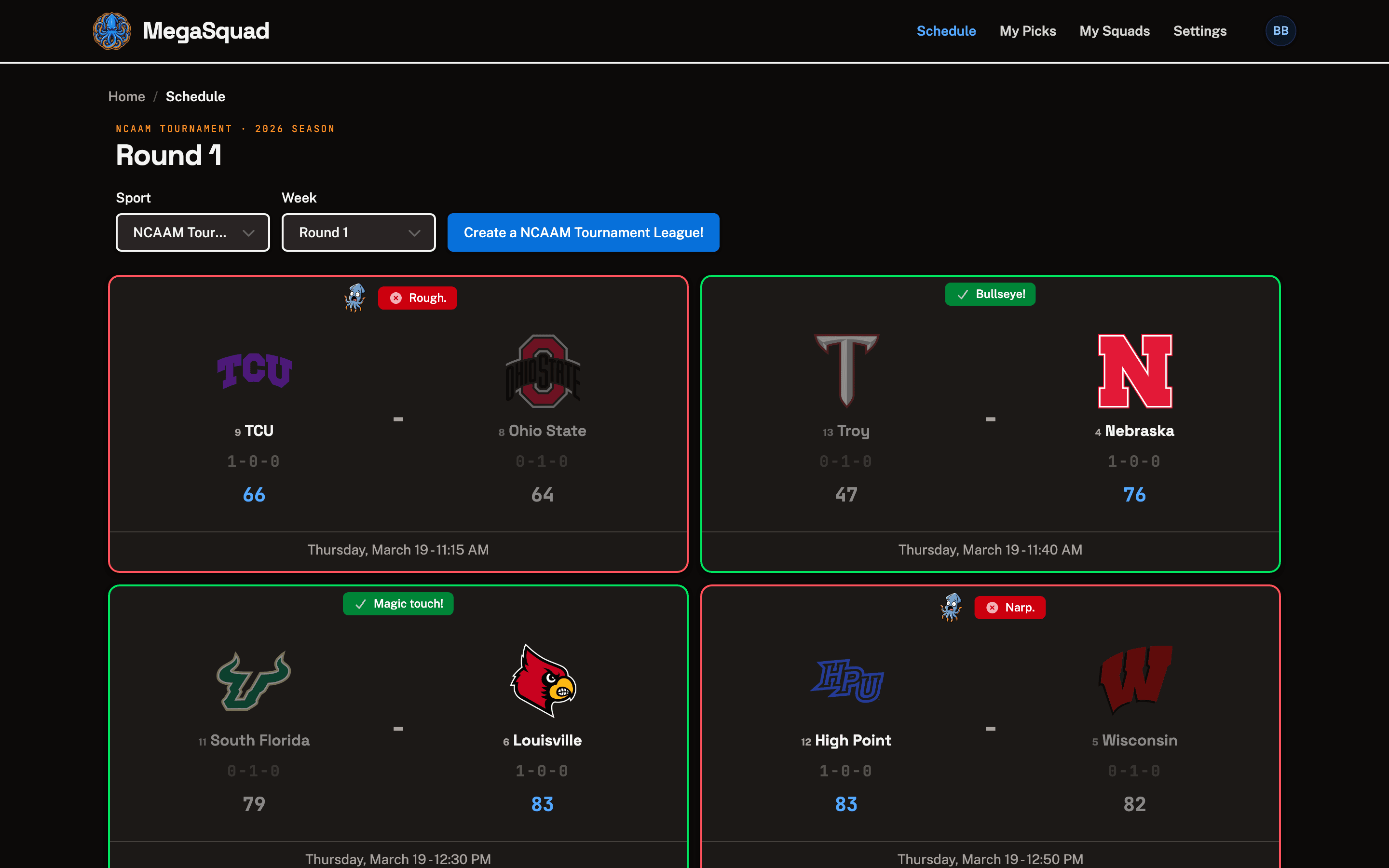Select the Nebraska N logo
The height and width of the screenshot is (868, 1389).
click(1135, 371)
